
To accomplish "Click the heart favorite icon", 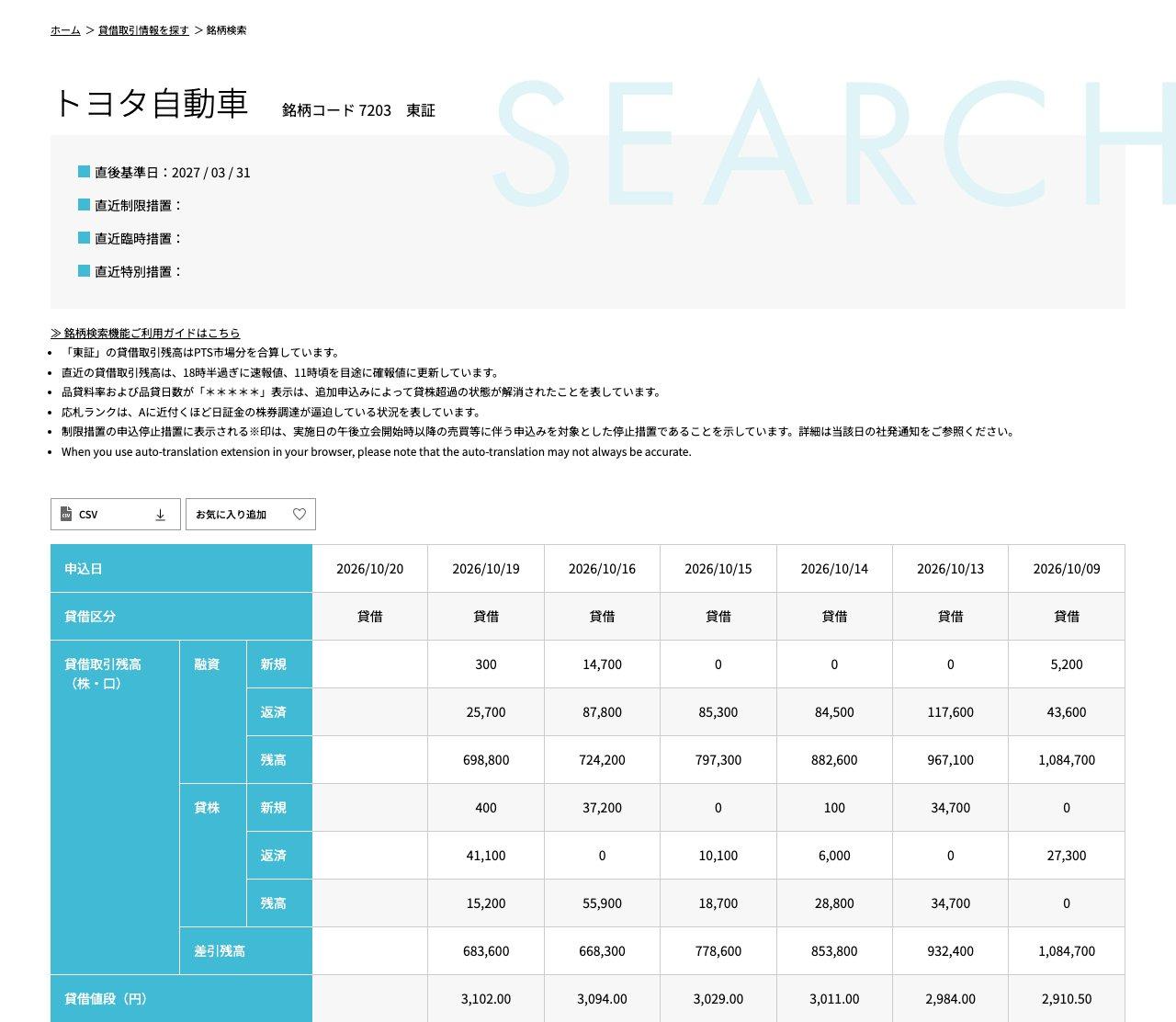I will pos(299,515).
